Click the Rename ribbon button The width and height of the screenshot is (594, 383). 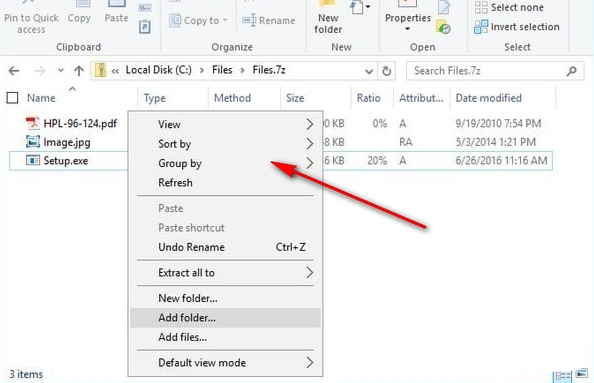(x=269, y=20)
